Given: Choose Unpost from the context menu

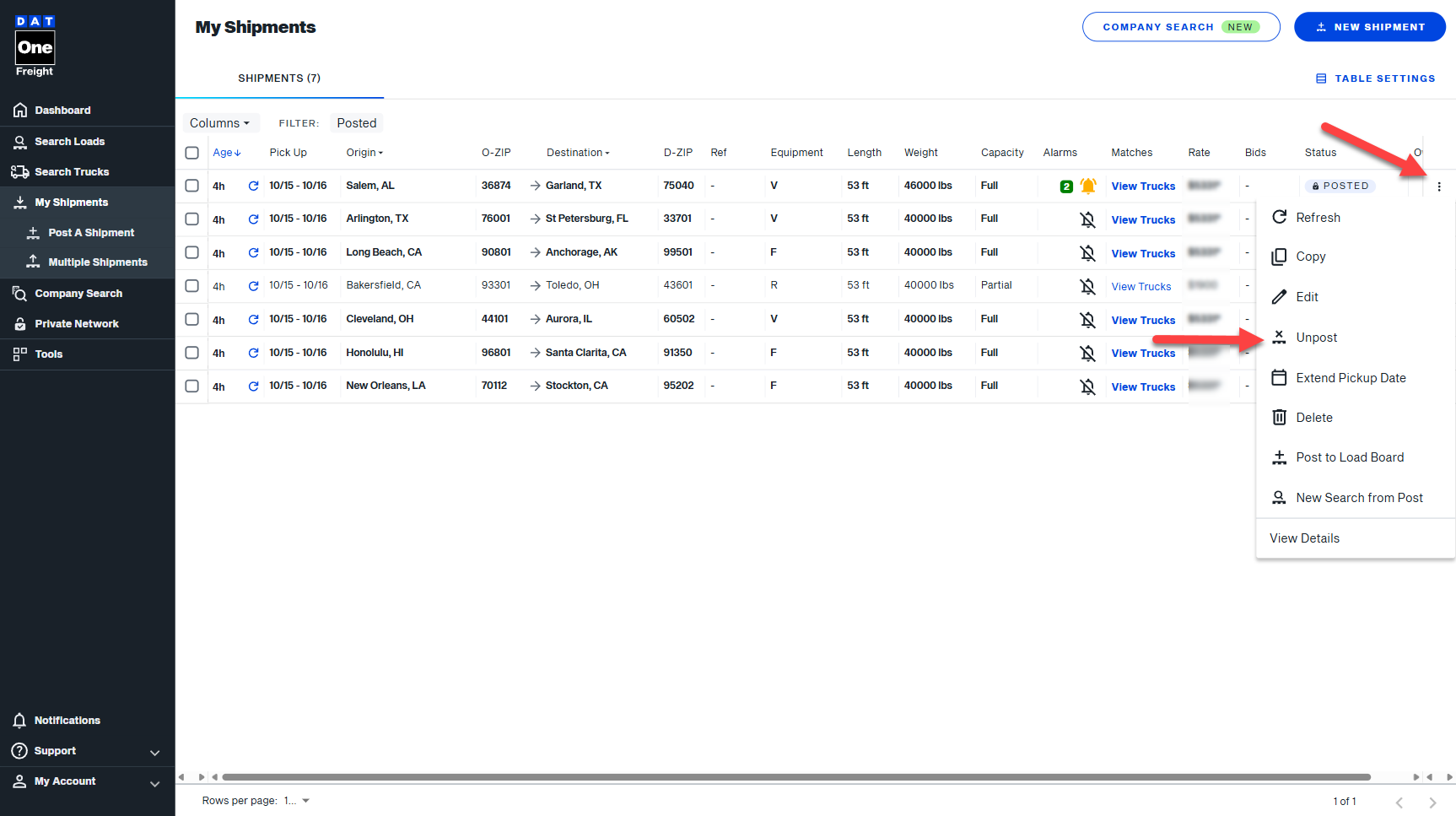Looking at the screenshot, I should [x=1316, y=338].
